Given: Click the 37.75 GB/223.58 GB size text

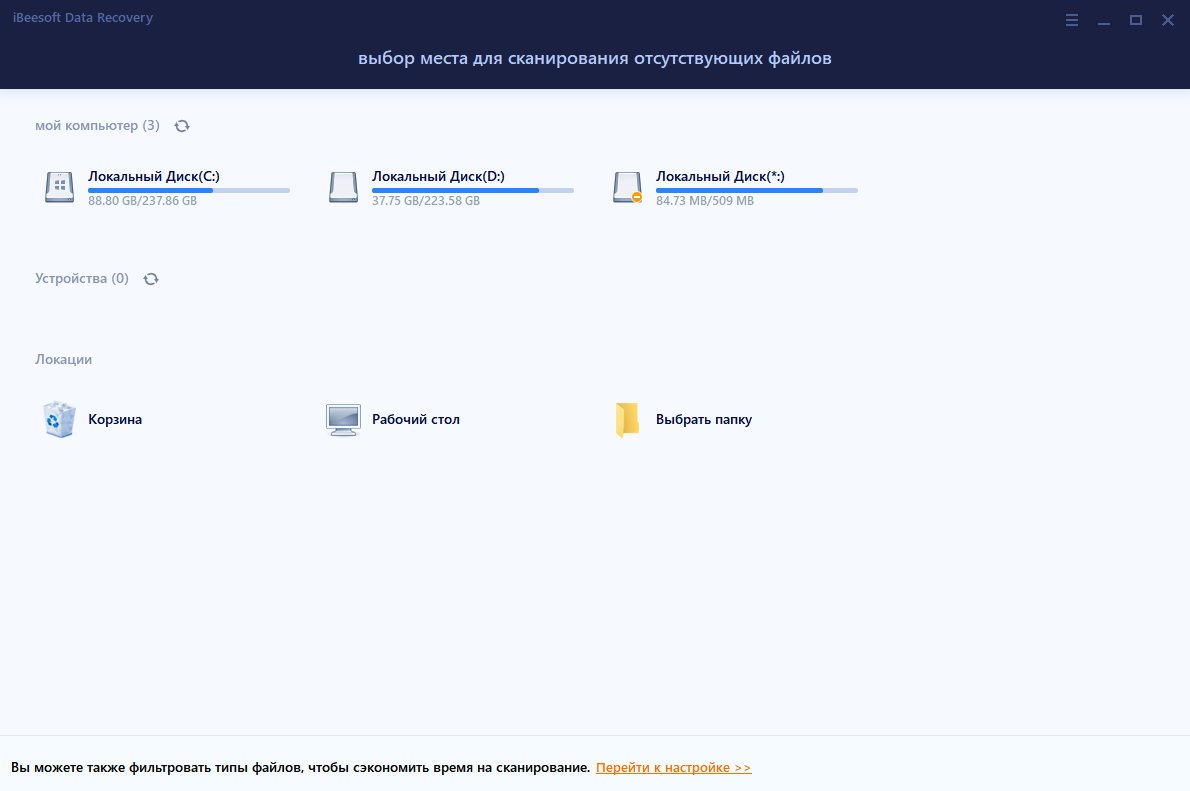Looking at the screenshot, I should coord(426,201).
